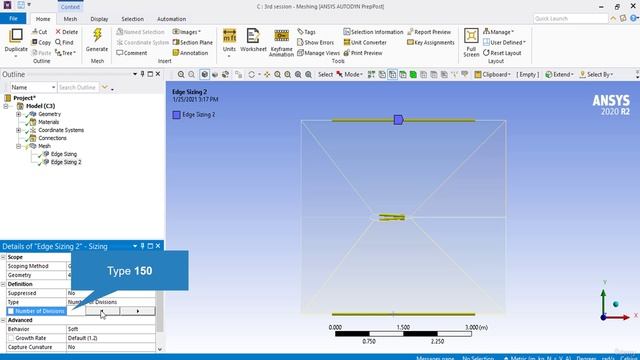
Task: Delete the selected outline object
Action: click(x=67, y=32)
